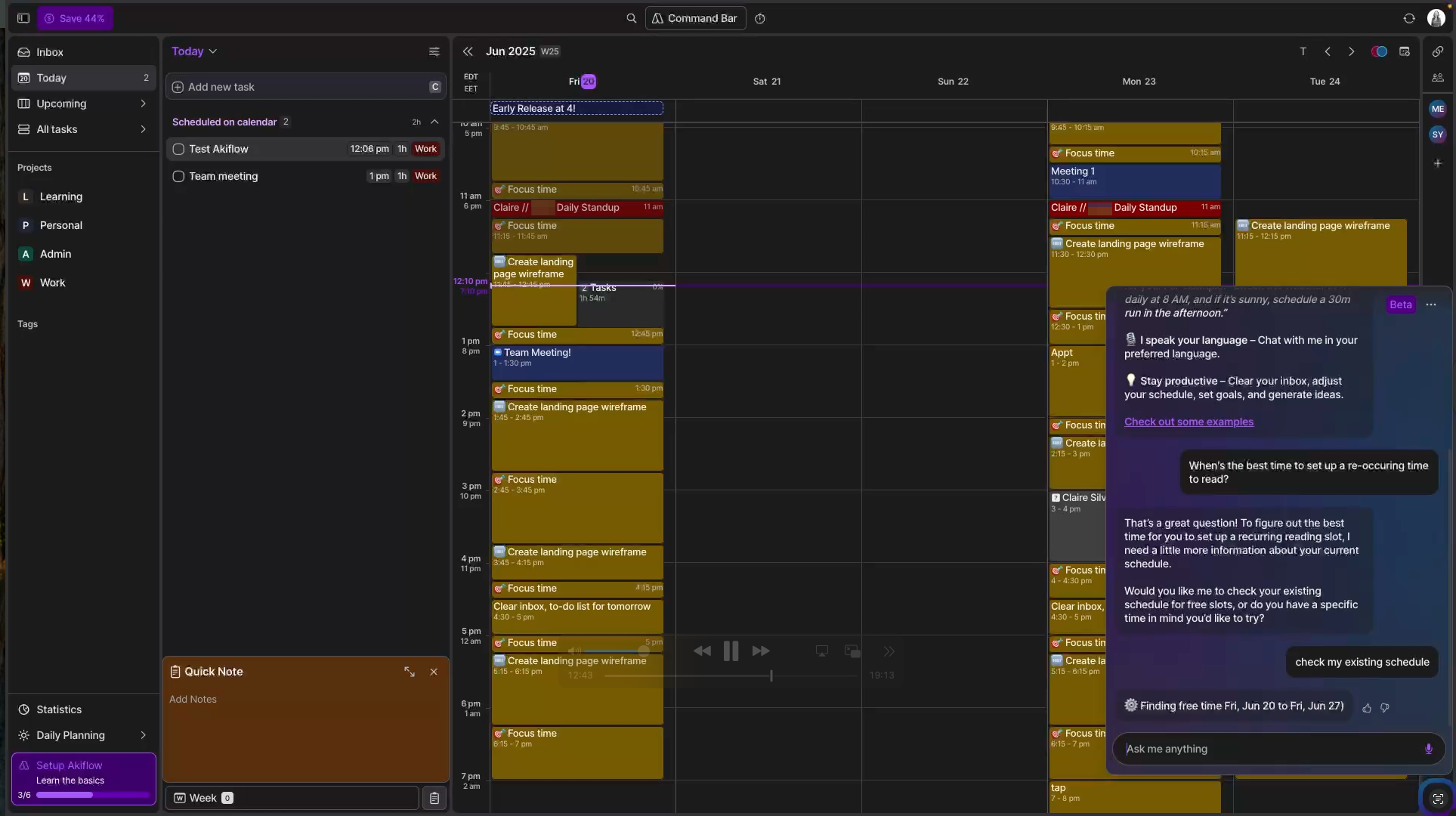
Task: Click the Check out some examples link
Action: pyautogui.click(x=1189, y=422)
